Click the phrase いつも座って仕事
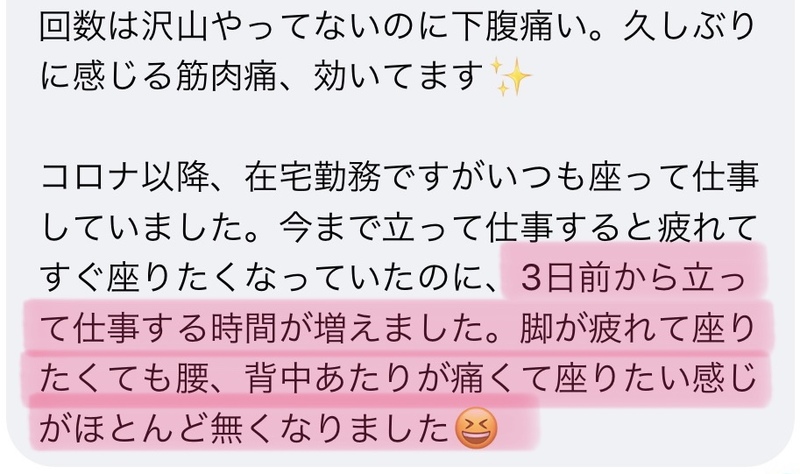800x474 pixels. 622,178
